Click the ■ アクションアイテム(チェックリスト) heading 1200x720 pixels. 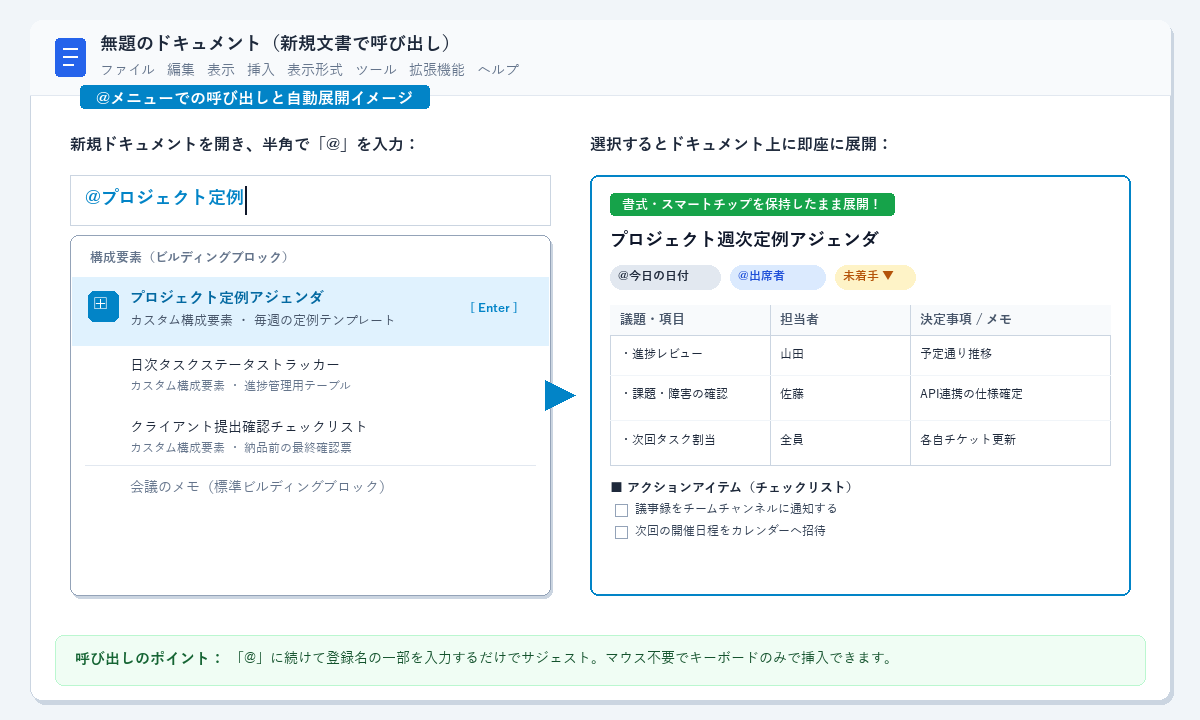coord(733,488)
